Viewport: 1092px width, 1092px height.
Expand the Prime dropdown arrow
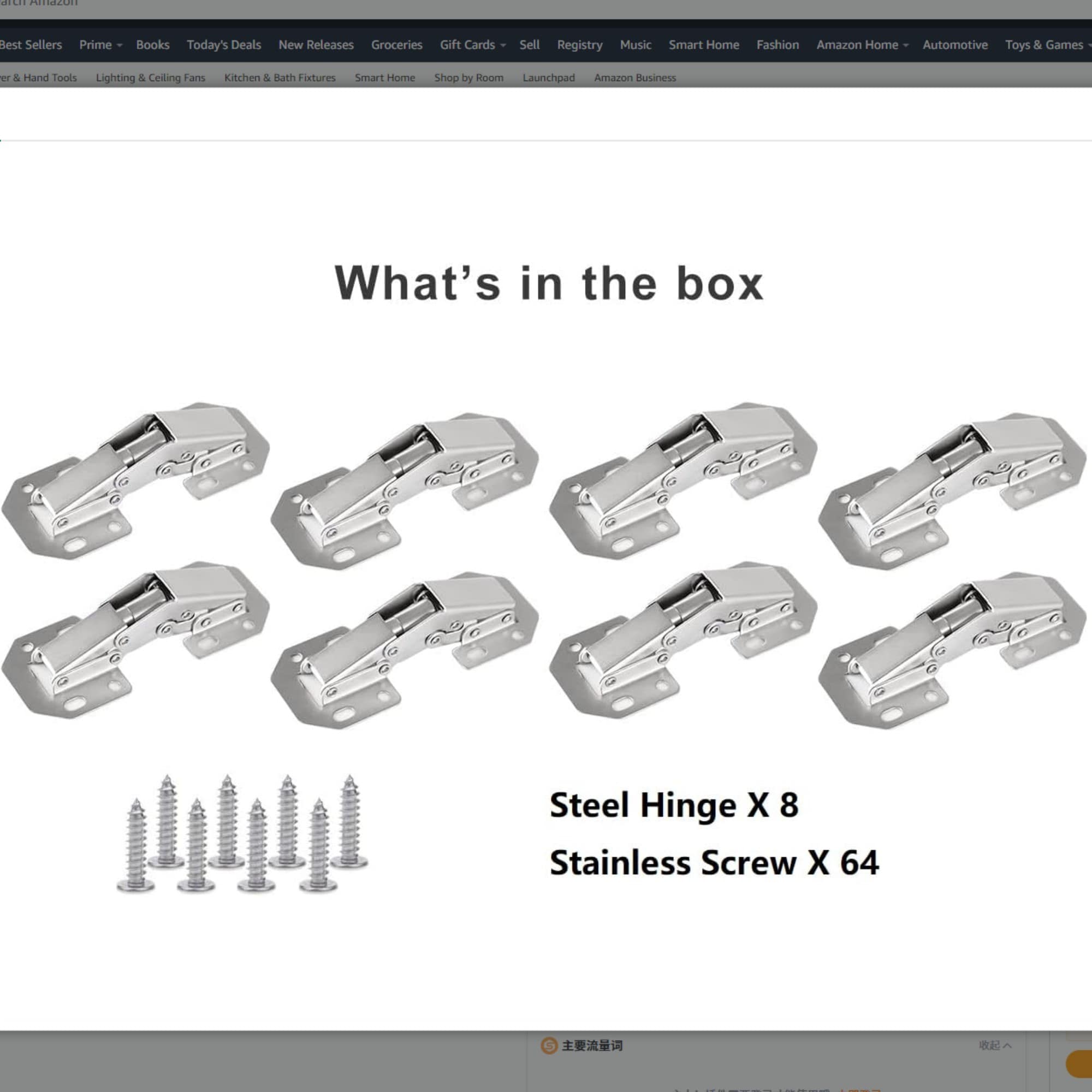coord(119,46)
